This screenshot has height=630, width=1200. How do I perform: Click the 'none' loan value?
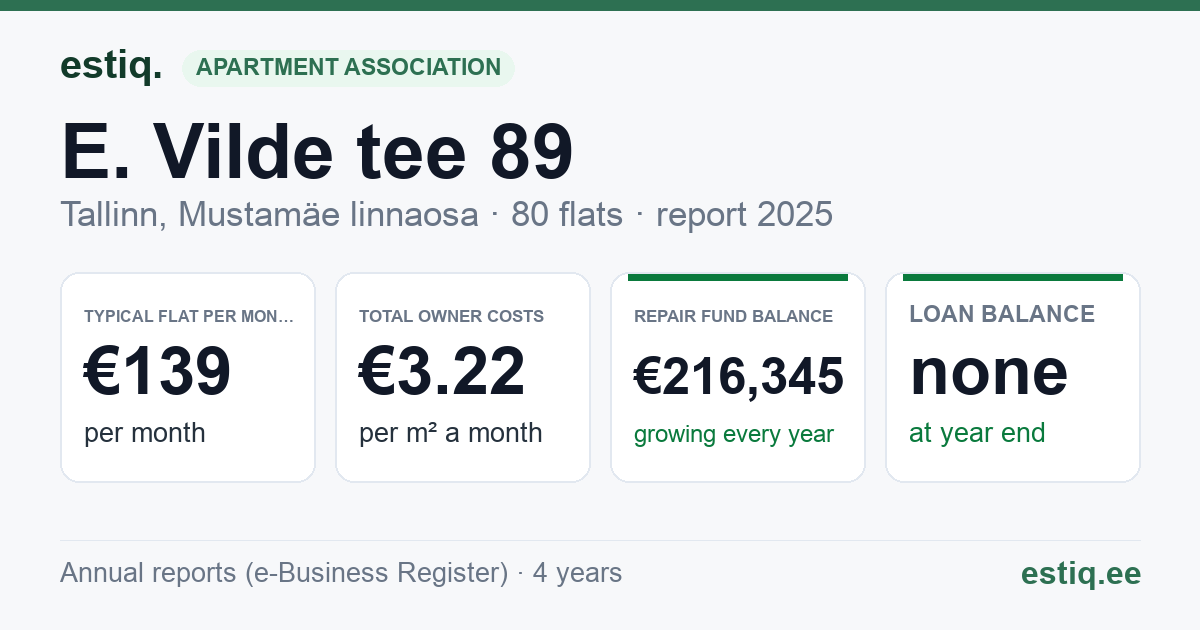(989, 372)
